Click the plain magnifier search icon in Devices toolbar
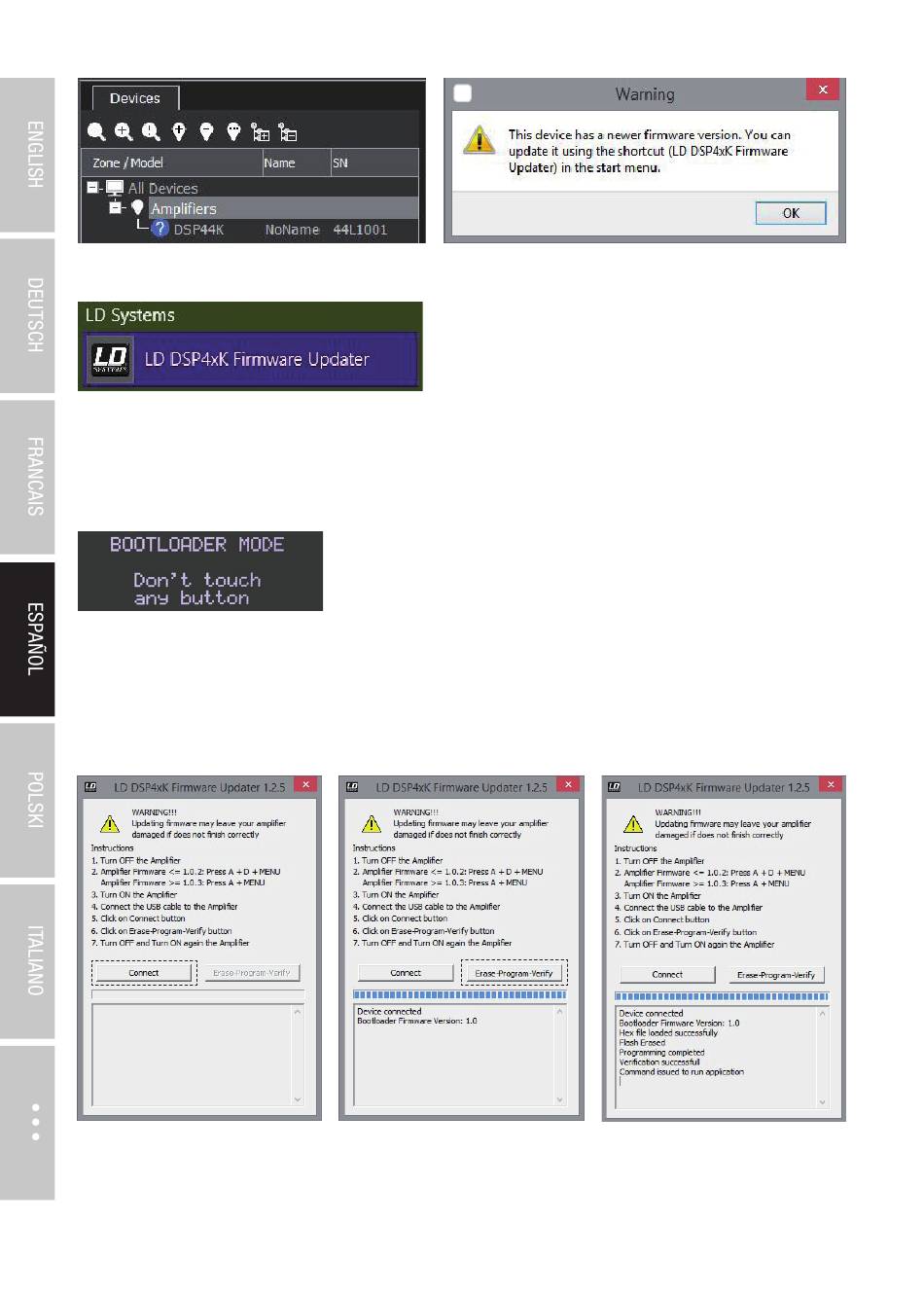Viewport: 924px width, 1296px height. point(96,131)
